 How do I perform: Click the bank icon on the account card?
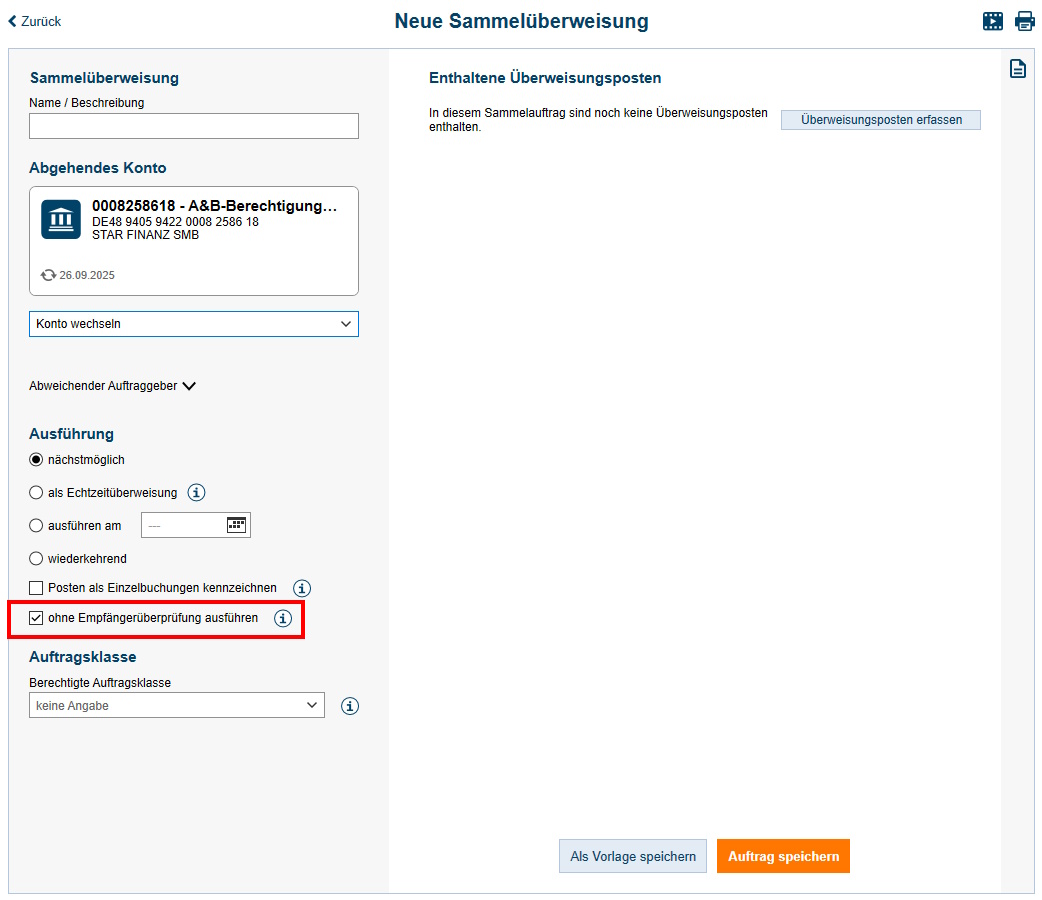[x=60, y=220]
